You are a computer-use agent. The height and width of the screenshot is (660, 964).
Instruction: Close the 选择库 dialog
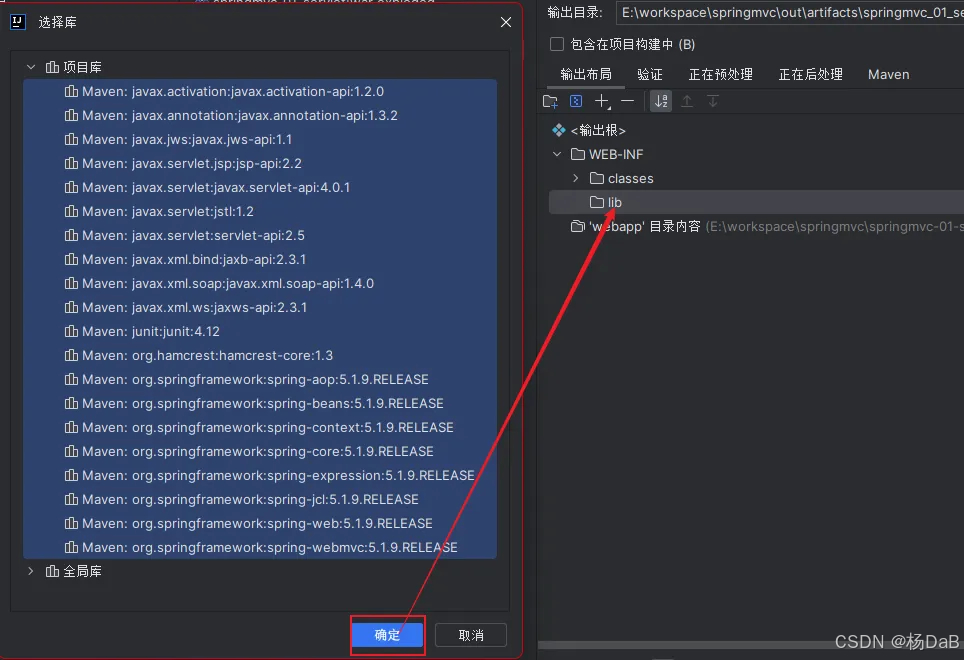pos(506,22)
